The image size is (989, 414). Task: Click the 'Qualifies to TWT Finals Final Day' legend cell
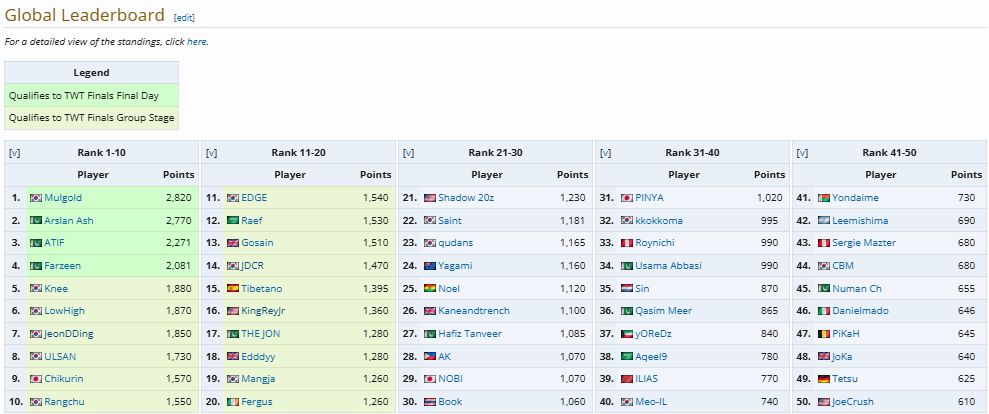pyautogui.click(x=91, y=96)
